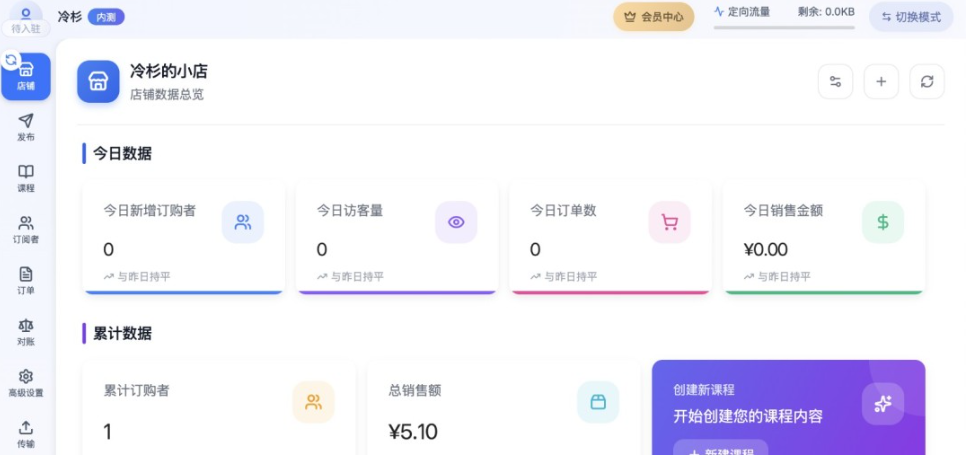Click the 今日数据 heading
This screenshot has height=469, width=966.
[x=122, y=153]
